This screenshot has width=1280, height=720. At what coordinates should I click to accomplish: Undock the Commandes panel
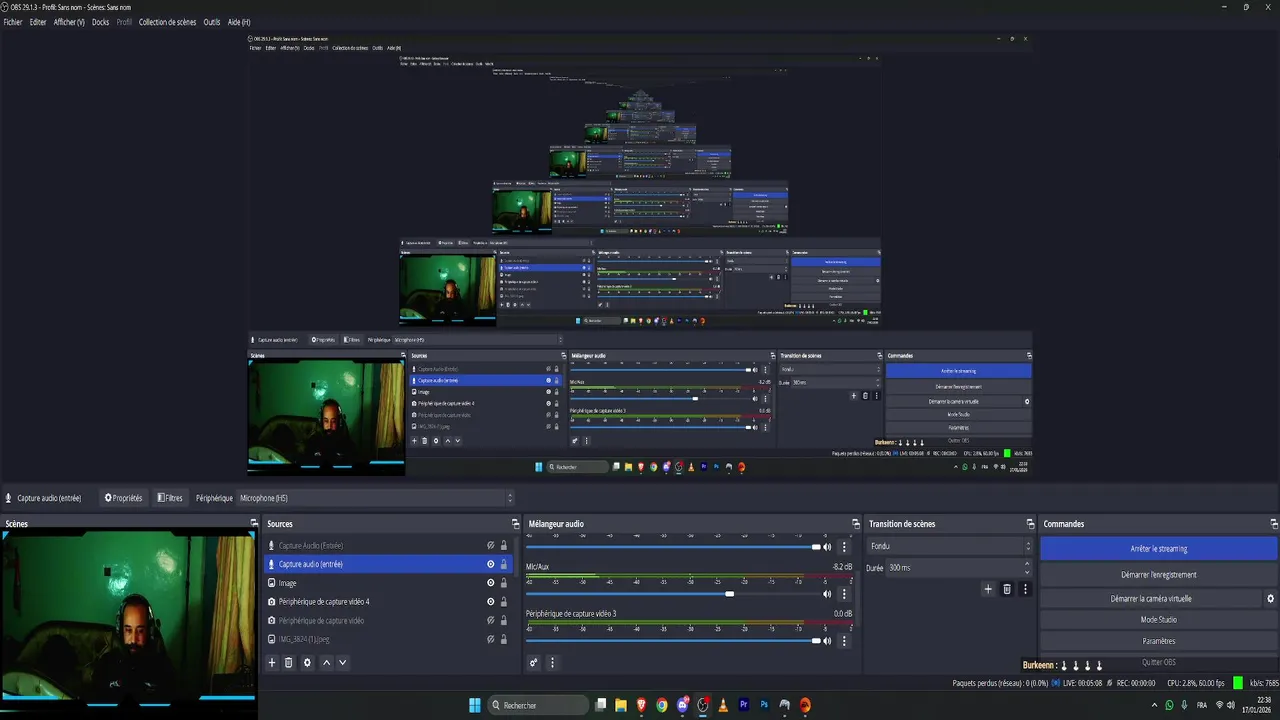pos(1274,524)
